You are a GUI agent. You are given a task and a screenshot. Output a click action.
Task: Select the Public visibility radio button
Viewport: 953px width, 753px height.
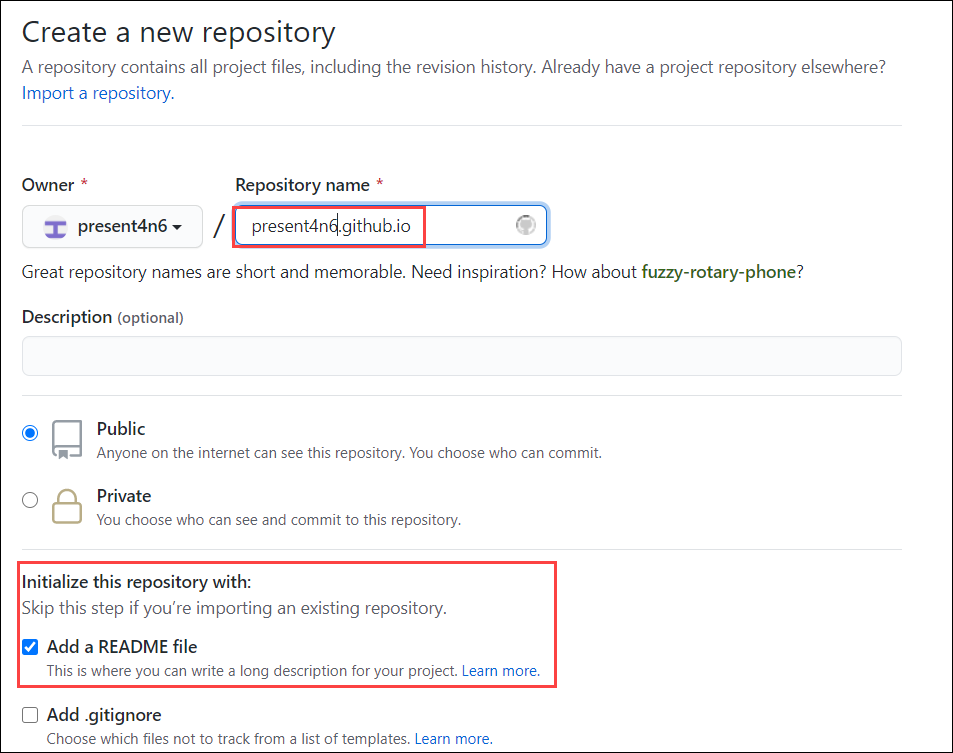pos(30,433)
